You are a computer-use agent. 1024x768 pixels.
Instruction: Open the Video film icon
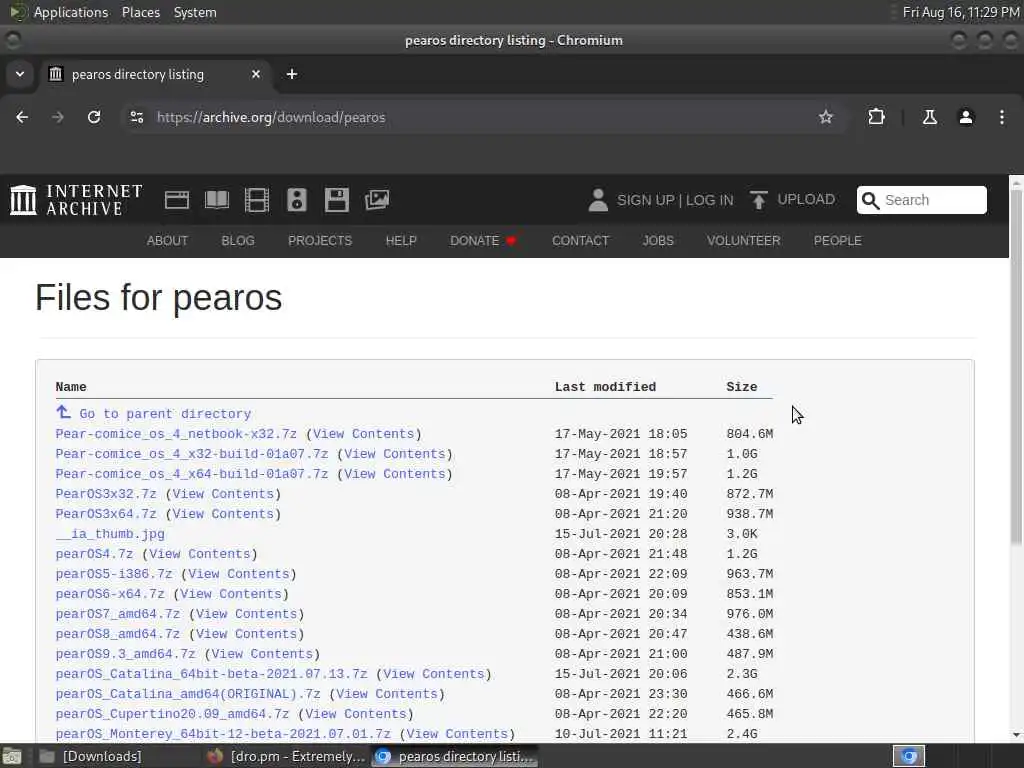coord(257,200)
